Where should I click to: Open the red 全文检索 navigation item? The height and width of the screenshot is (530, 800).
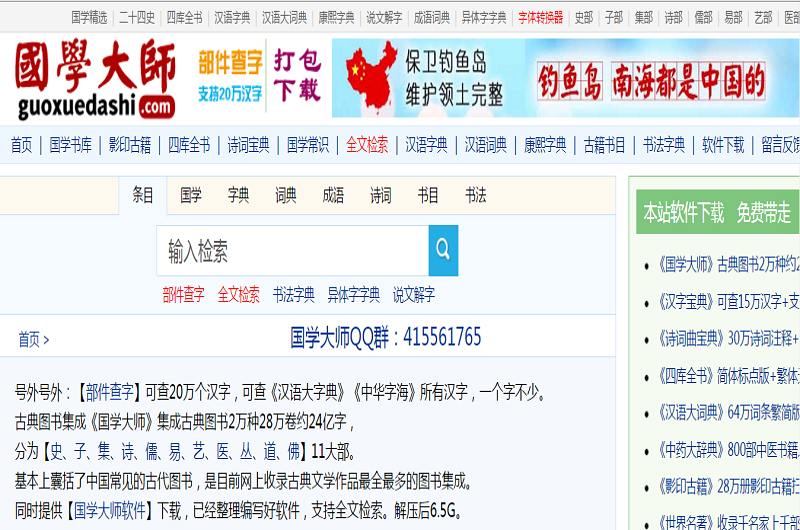[x=367, y=145]
